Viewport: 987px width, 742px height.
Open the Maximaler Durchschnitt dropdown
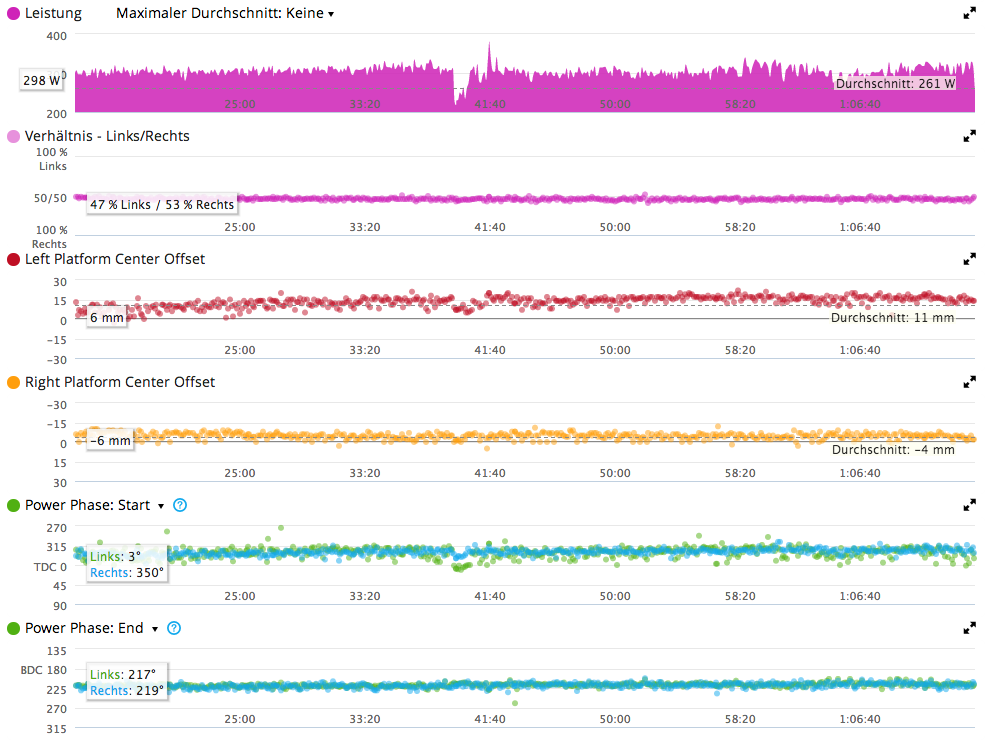pos(225,14)
